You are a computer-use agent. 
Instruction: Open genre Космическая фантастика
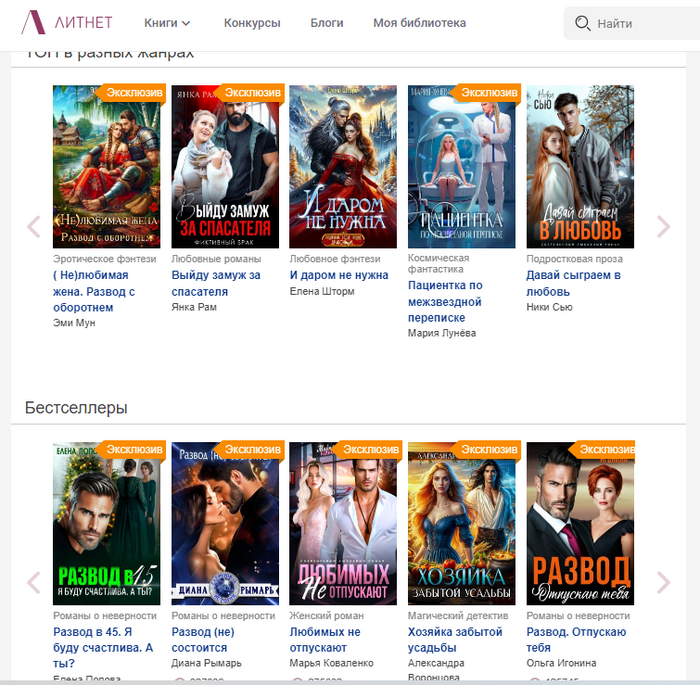[438, 263]
